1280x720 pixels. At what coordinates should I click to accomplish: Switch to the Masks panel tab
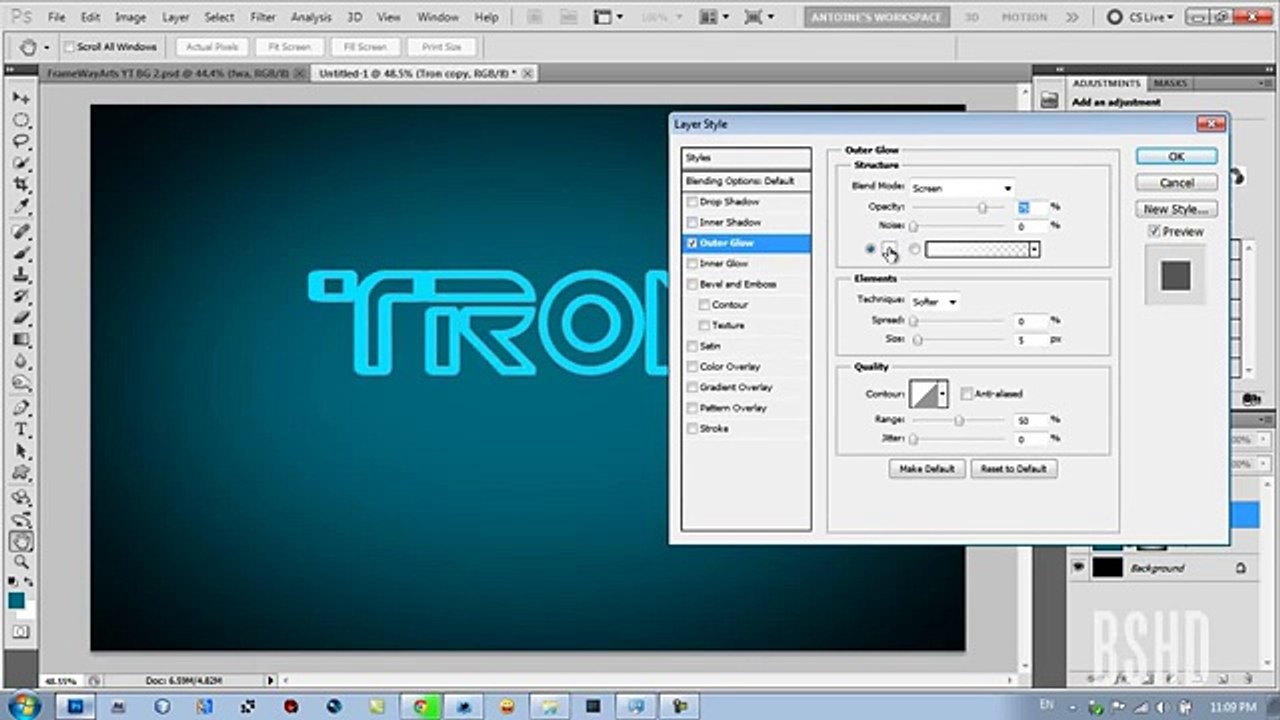[x=1170, y=83]
